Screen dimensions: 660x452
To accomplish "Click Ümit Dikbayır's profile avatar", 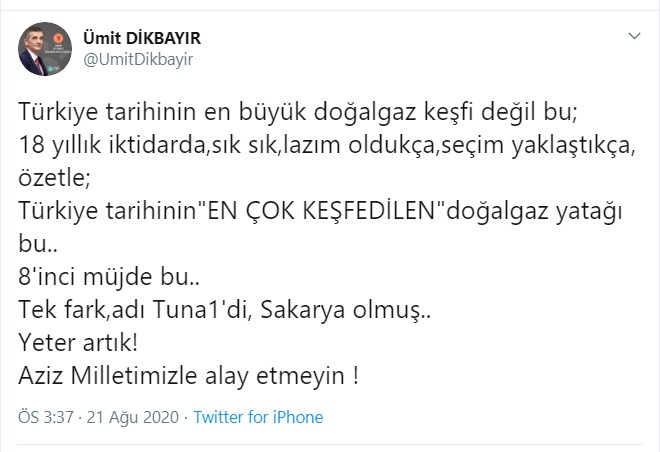I will pyautogui.click(x=45, y=48).
